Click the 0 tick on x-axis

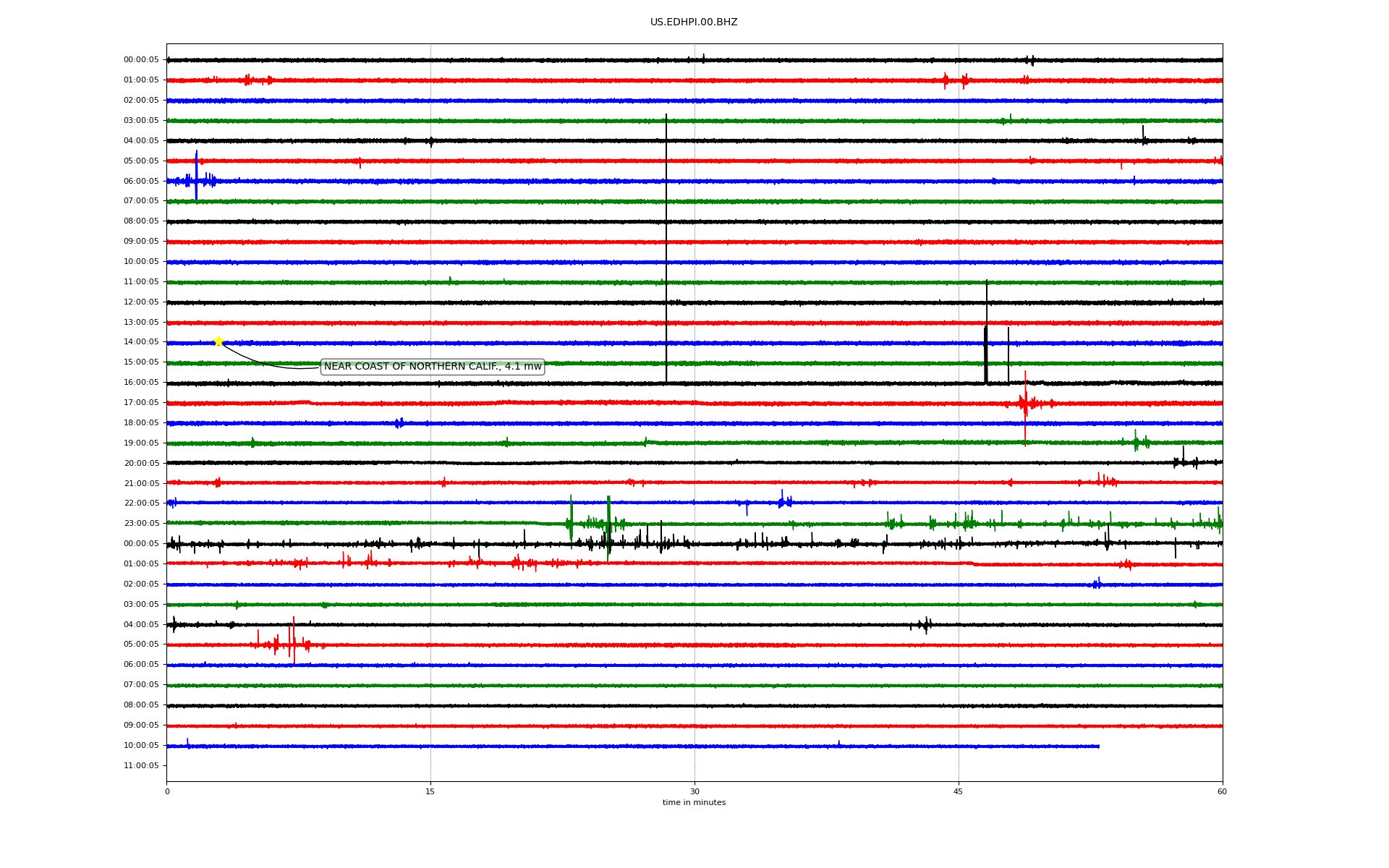[x=167, y=791]
